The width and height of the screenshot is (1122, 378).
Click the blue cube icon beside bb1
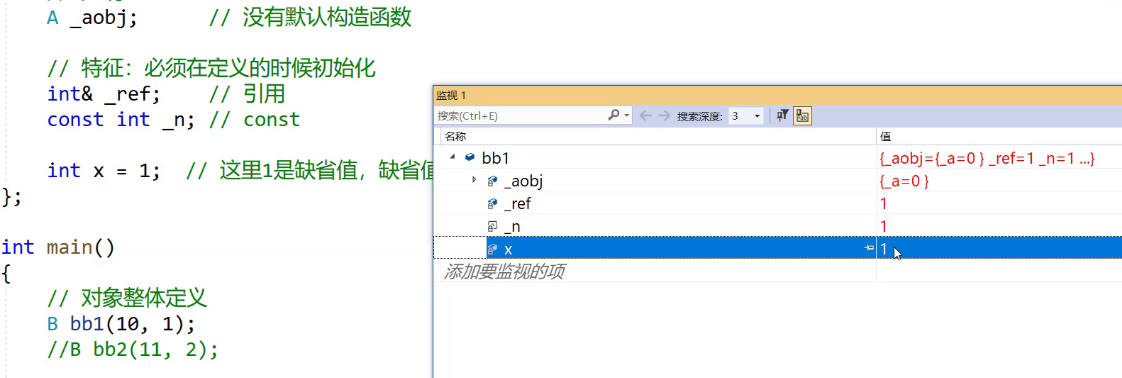[x=469, y=157]
